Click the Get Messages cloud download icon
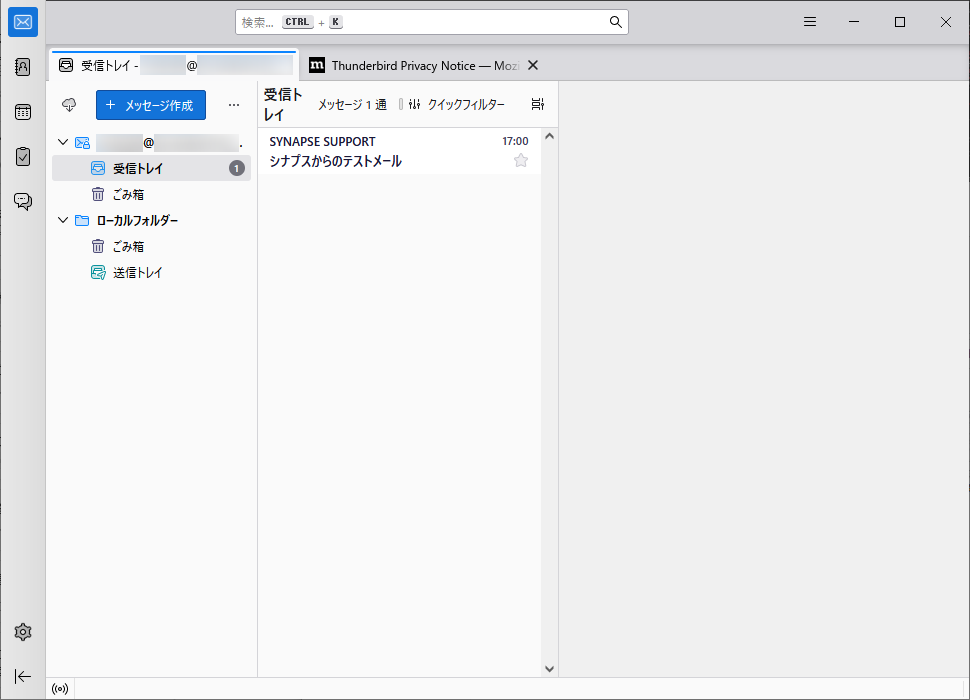 pos(69,105)
